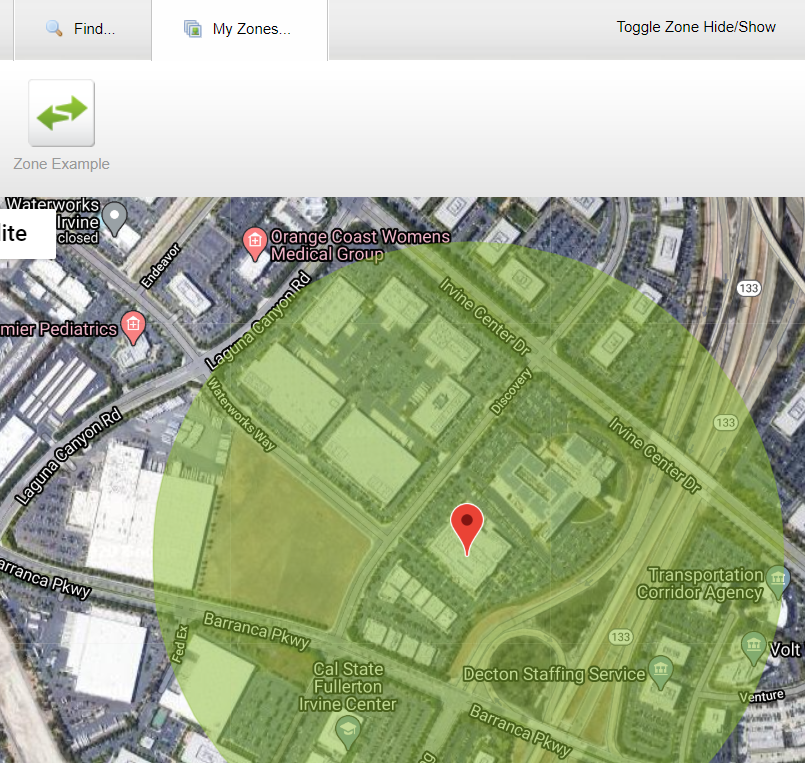Click the layers icon in My Zones tab

click(x=193, y=29)
